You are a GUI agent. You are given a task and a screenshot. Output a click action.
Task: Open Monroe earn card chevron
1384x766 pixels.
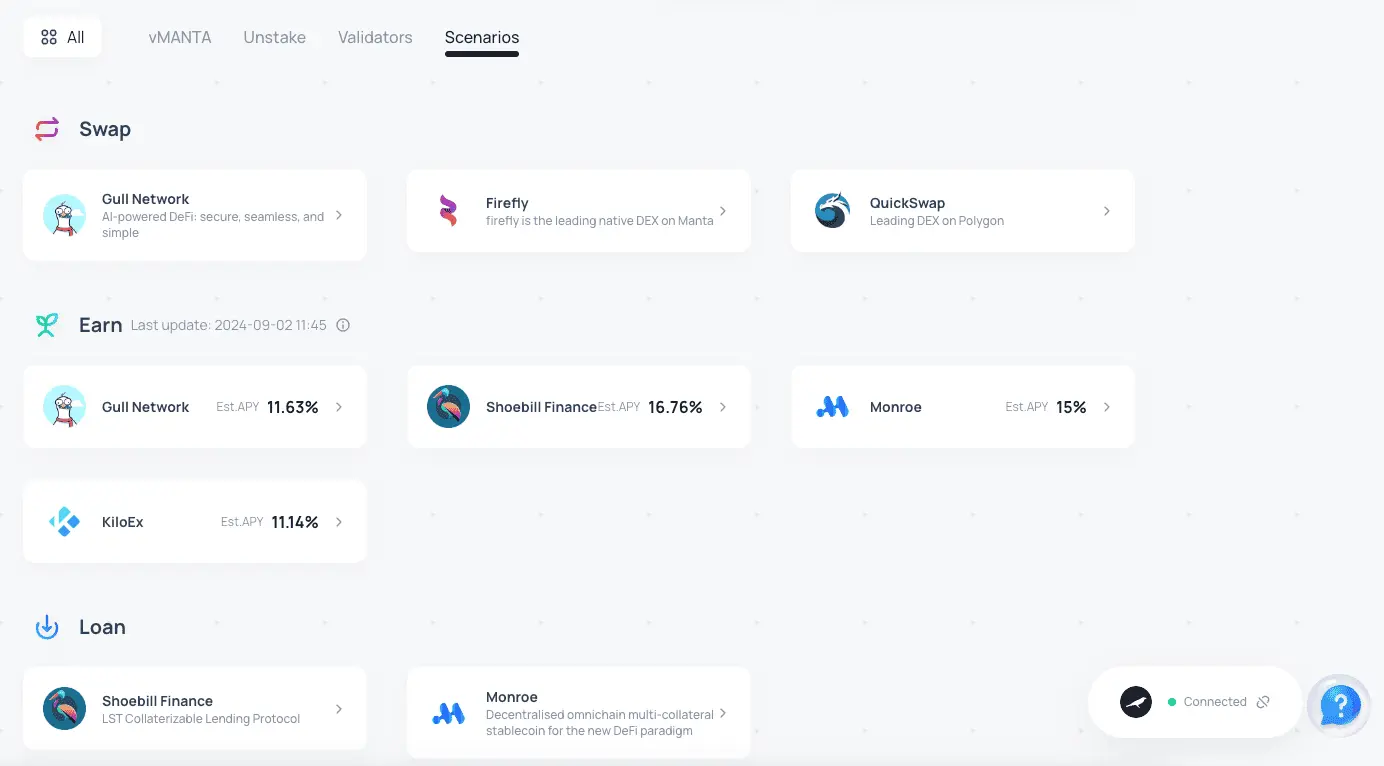[x=1107, y=407]
